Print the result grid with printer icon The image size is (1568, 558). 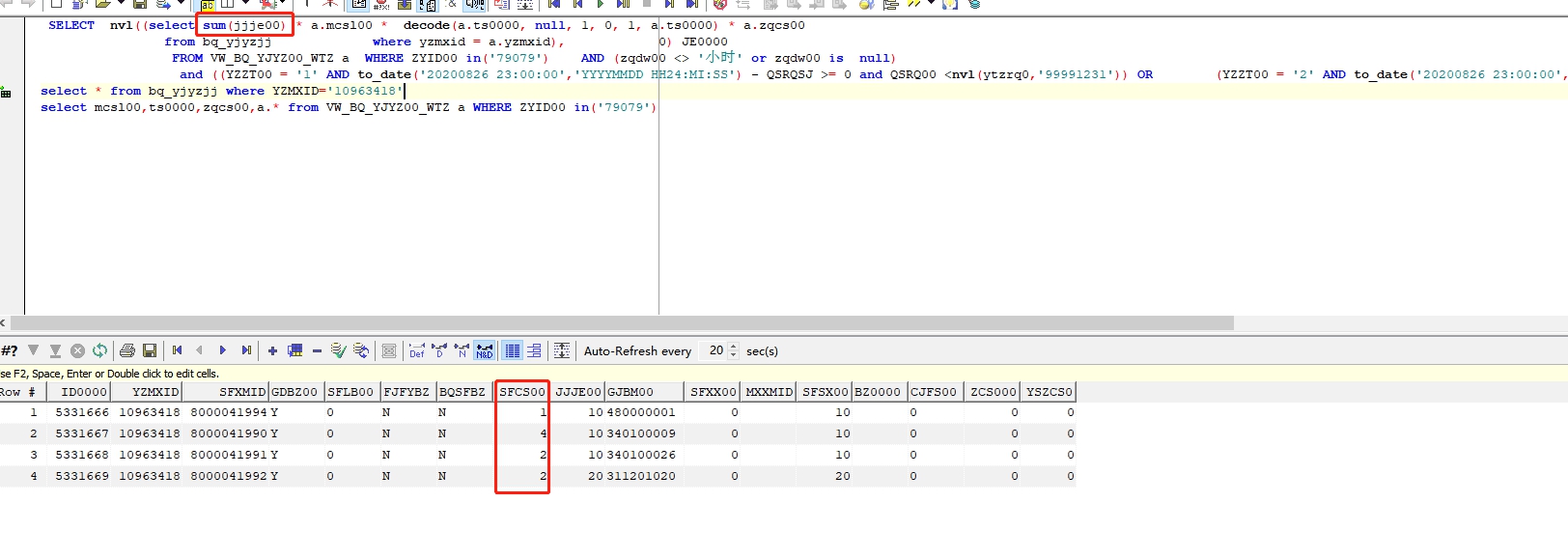[127, 350]
